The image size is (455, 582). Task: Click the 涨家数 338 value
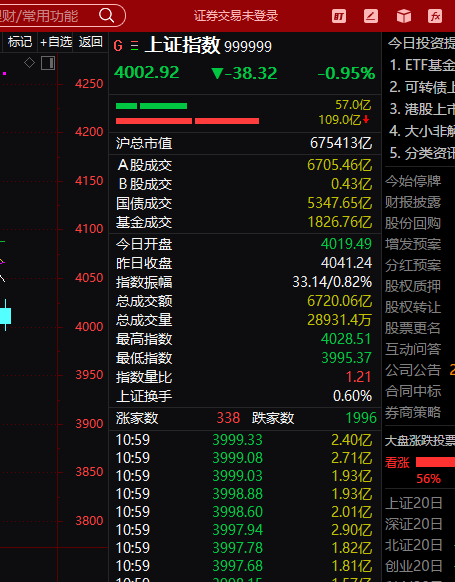(x=228, y=418)
